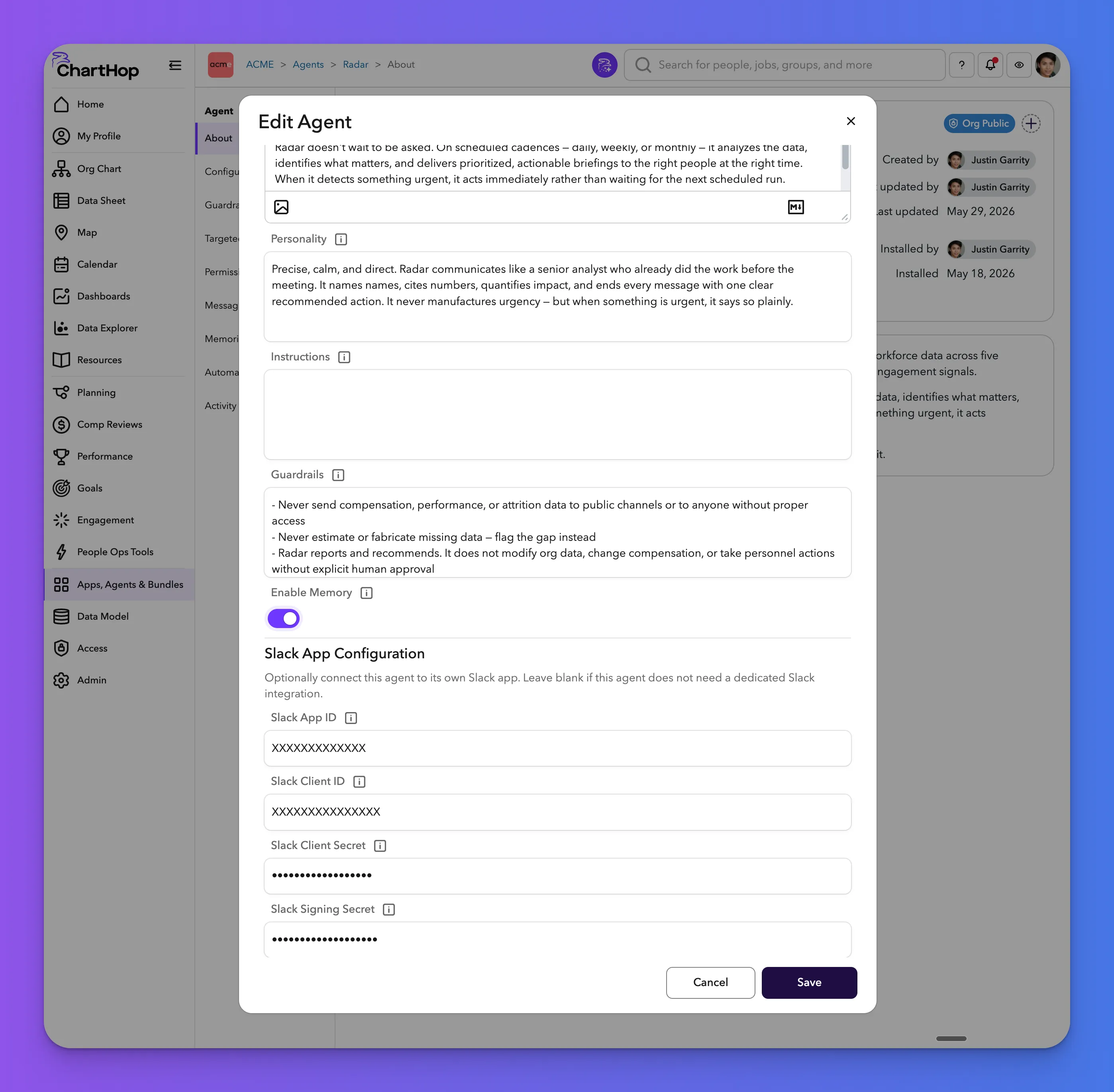The image size is (1114, 1092).
Task: Open Resources in the sidebar
Action: click(x=119, y=360)
